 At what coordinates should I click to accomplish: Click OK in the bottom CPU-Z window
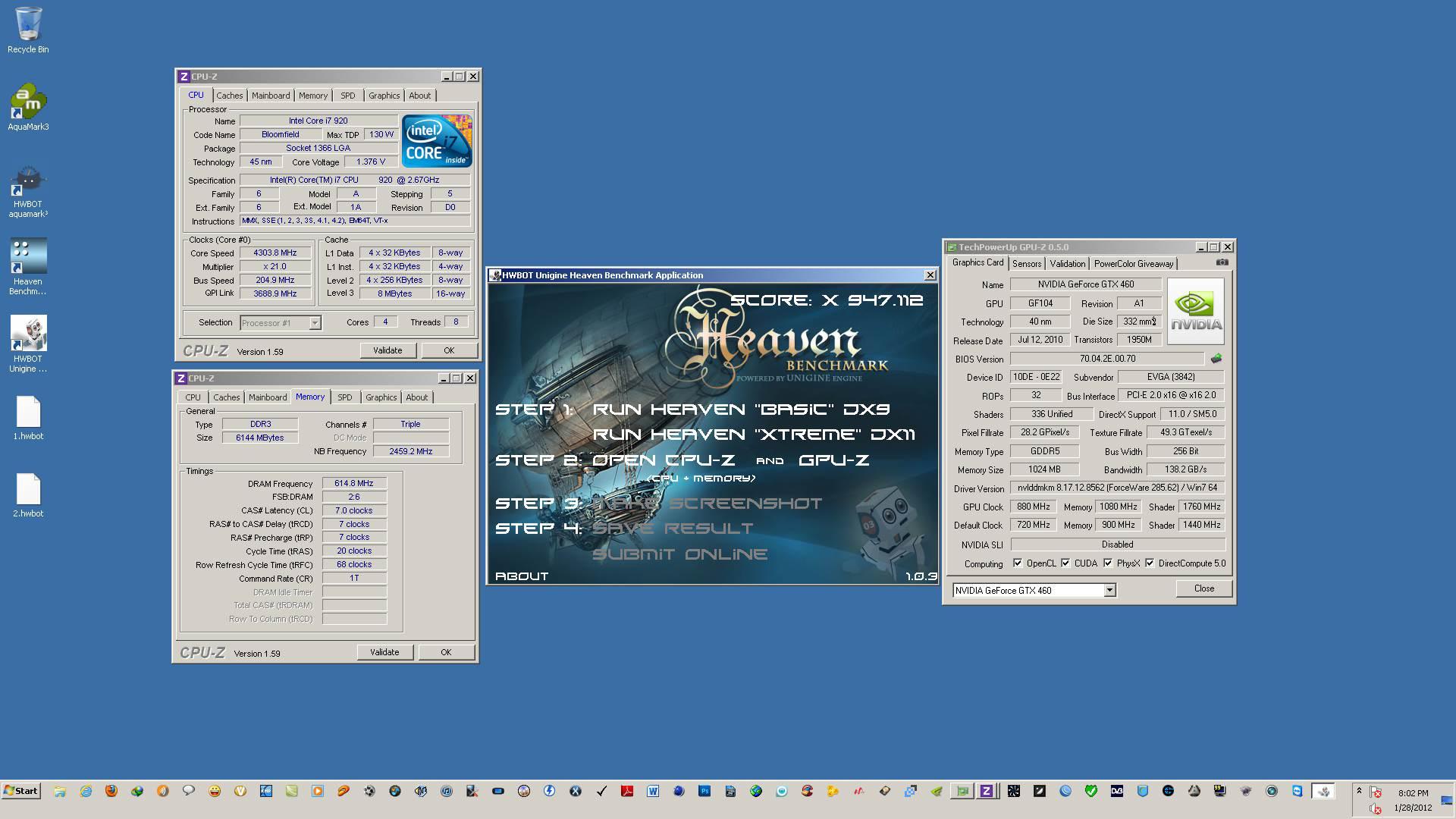point(446,652)
